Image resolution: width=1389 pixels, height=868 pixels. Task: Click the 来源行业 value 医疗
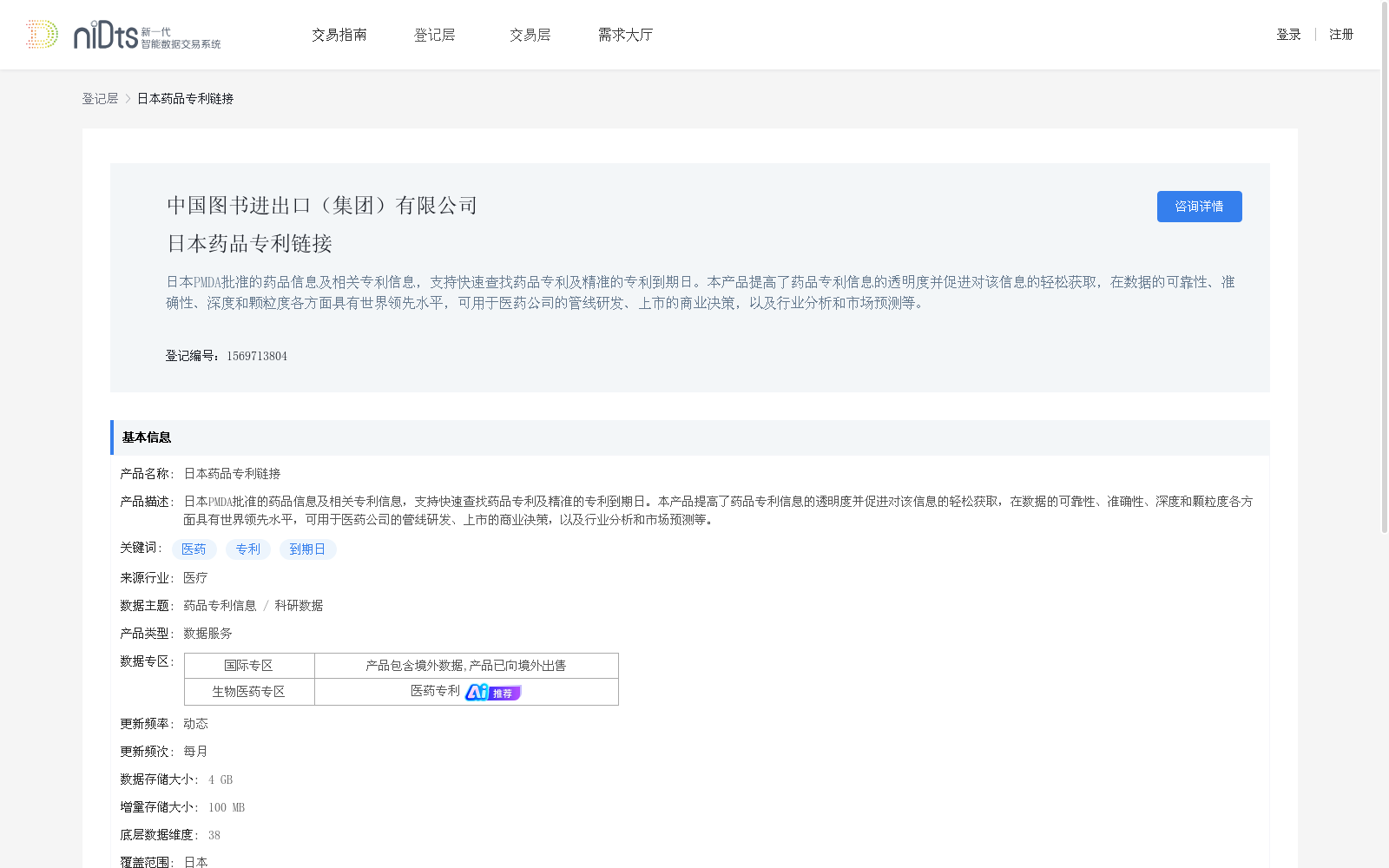coord(195,578)
